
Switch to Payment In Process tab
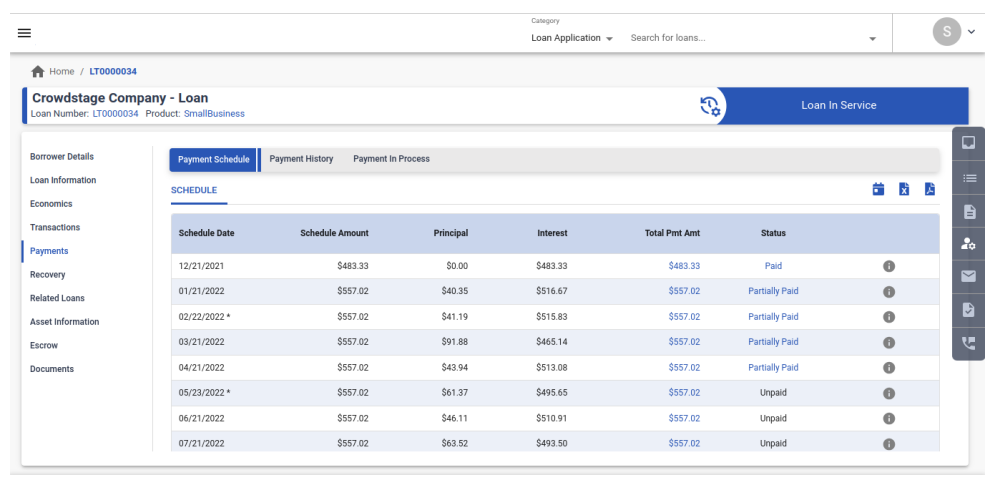(x=391, y=160)
